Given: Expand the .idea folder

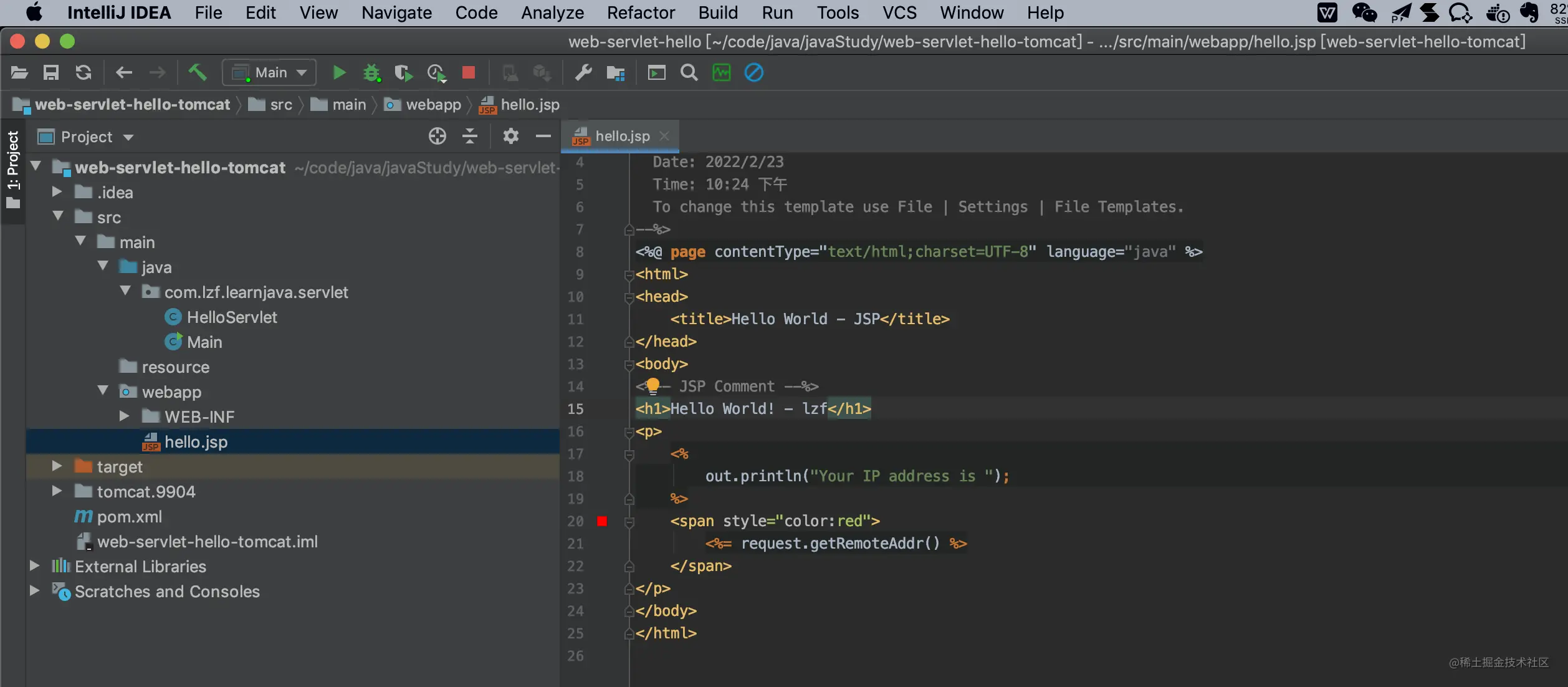Looking at the screenshot, I should [57, 191].
